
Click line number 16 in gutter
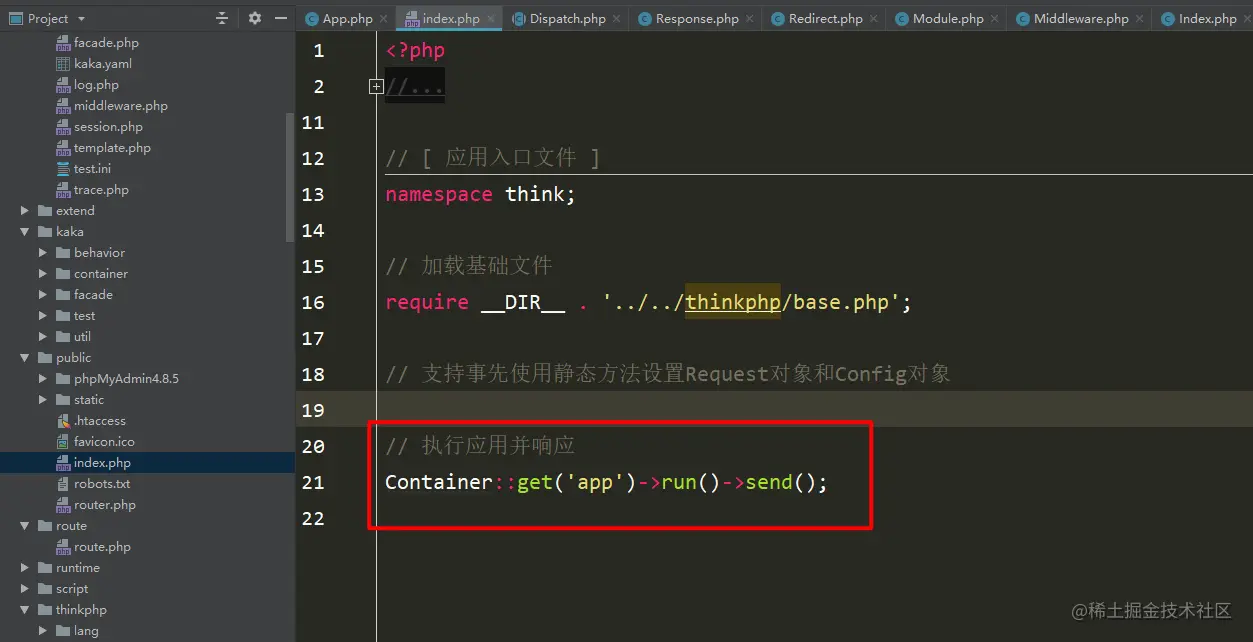click(x=313, y=302)
